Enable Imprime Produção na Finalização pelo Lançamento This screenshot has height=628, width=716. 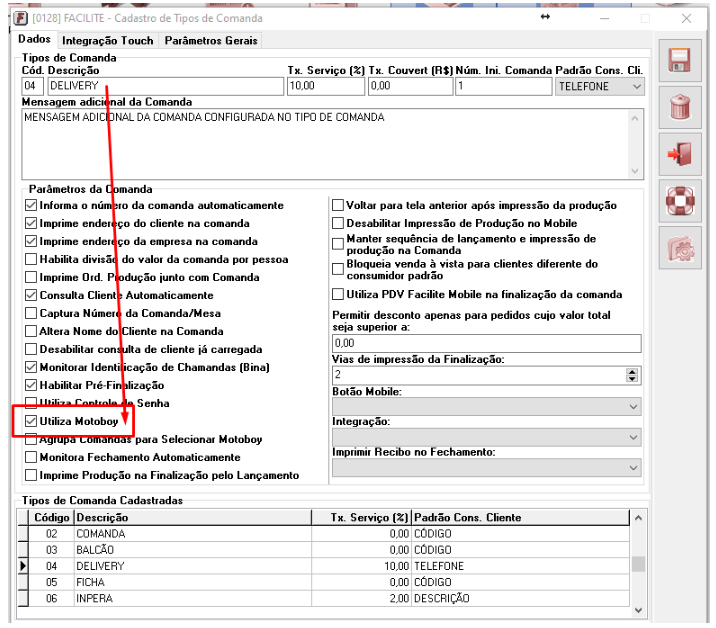[31, 475]
